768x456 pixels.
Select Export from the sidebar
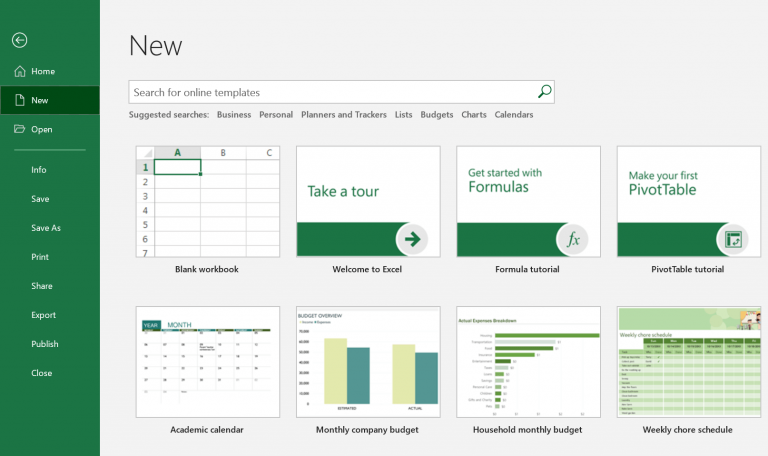tap(44, 315)
